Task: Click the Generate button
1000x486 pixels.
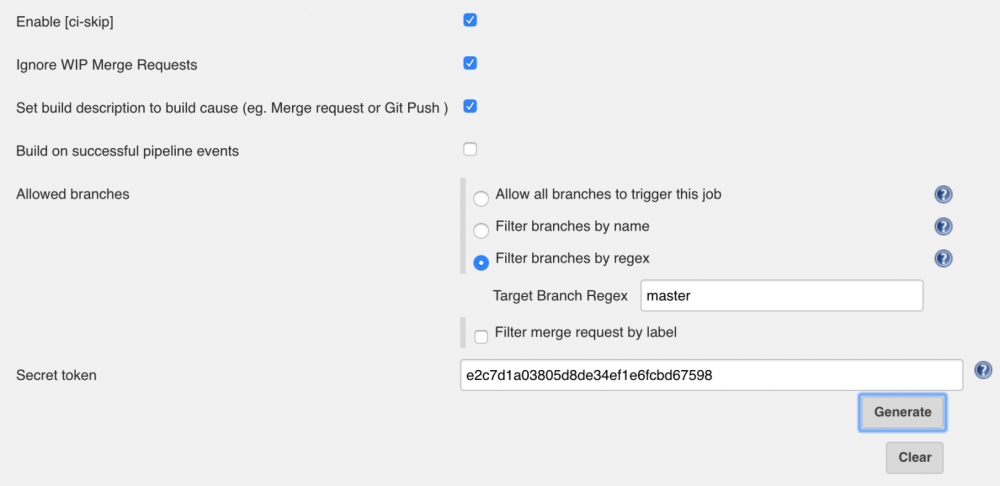Action: point(902,412)
